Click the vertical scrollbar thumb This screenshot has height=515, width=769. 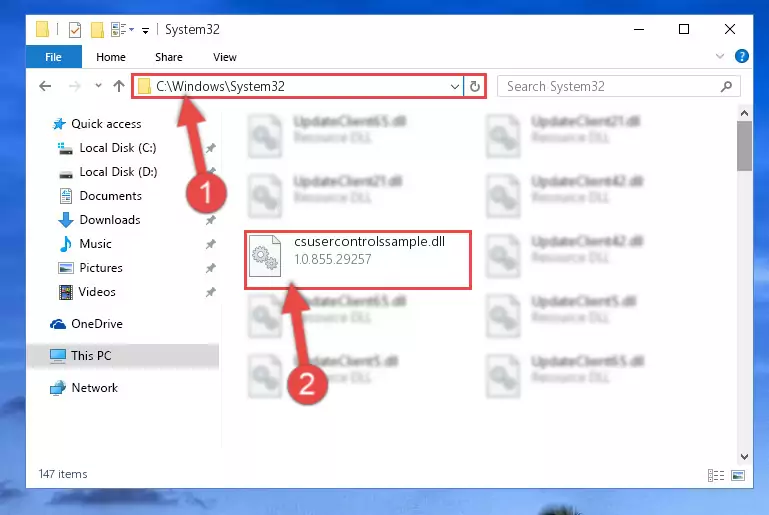point(744,146)
